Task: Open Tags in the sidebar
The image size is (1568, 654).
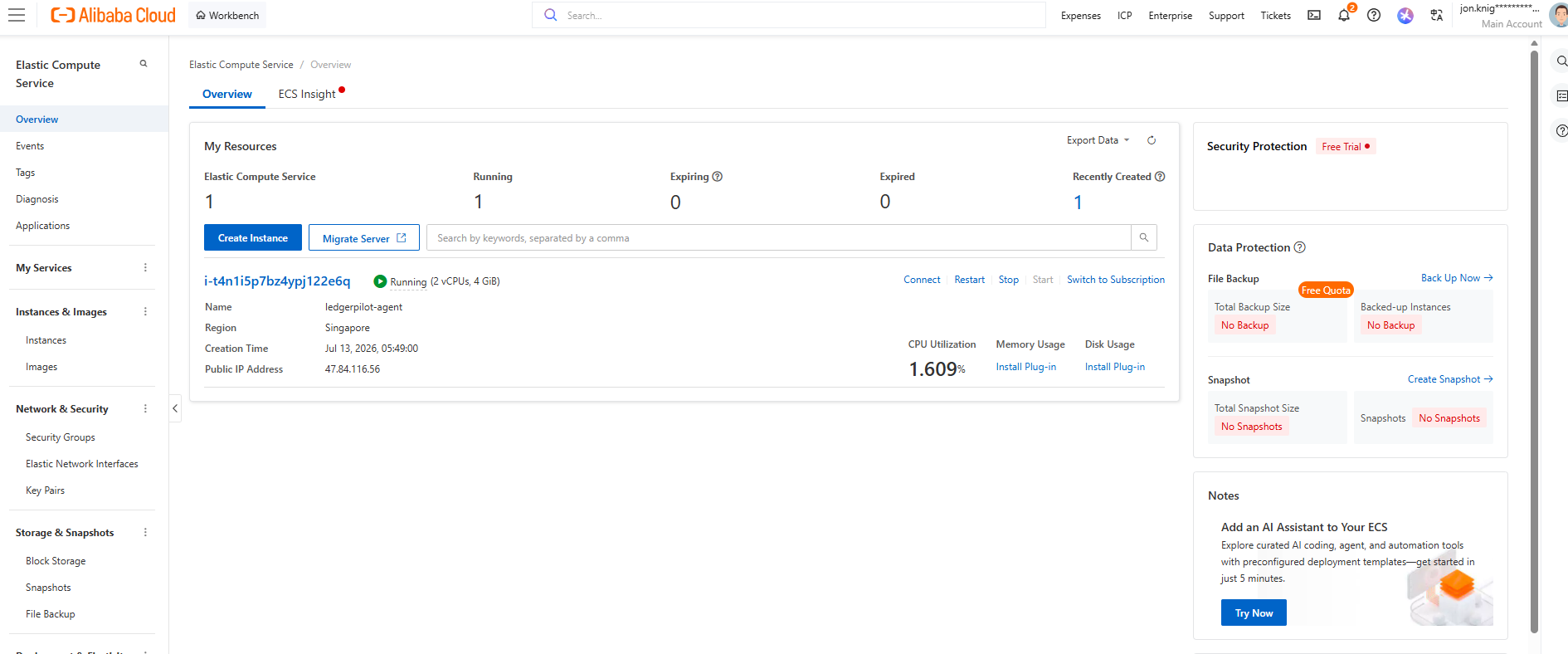Action: point(25,173)
